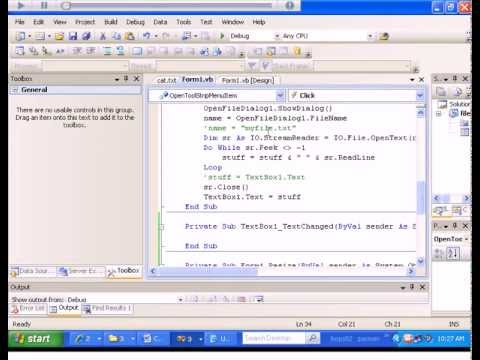The height and width of the screenshot is (360, 480).
Task: Click the Complete Word icon in editor toolbar
Action: click(x=60, y=51)
